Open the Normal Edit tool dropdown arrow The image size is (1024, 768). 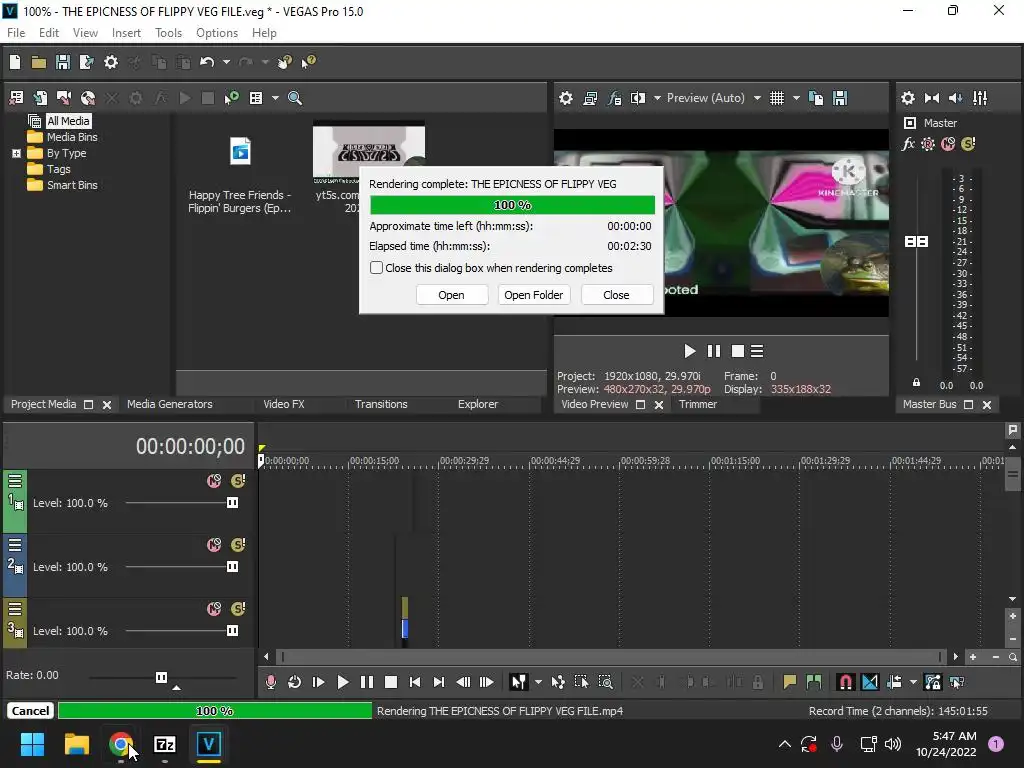click(x=538, y=682)
